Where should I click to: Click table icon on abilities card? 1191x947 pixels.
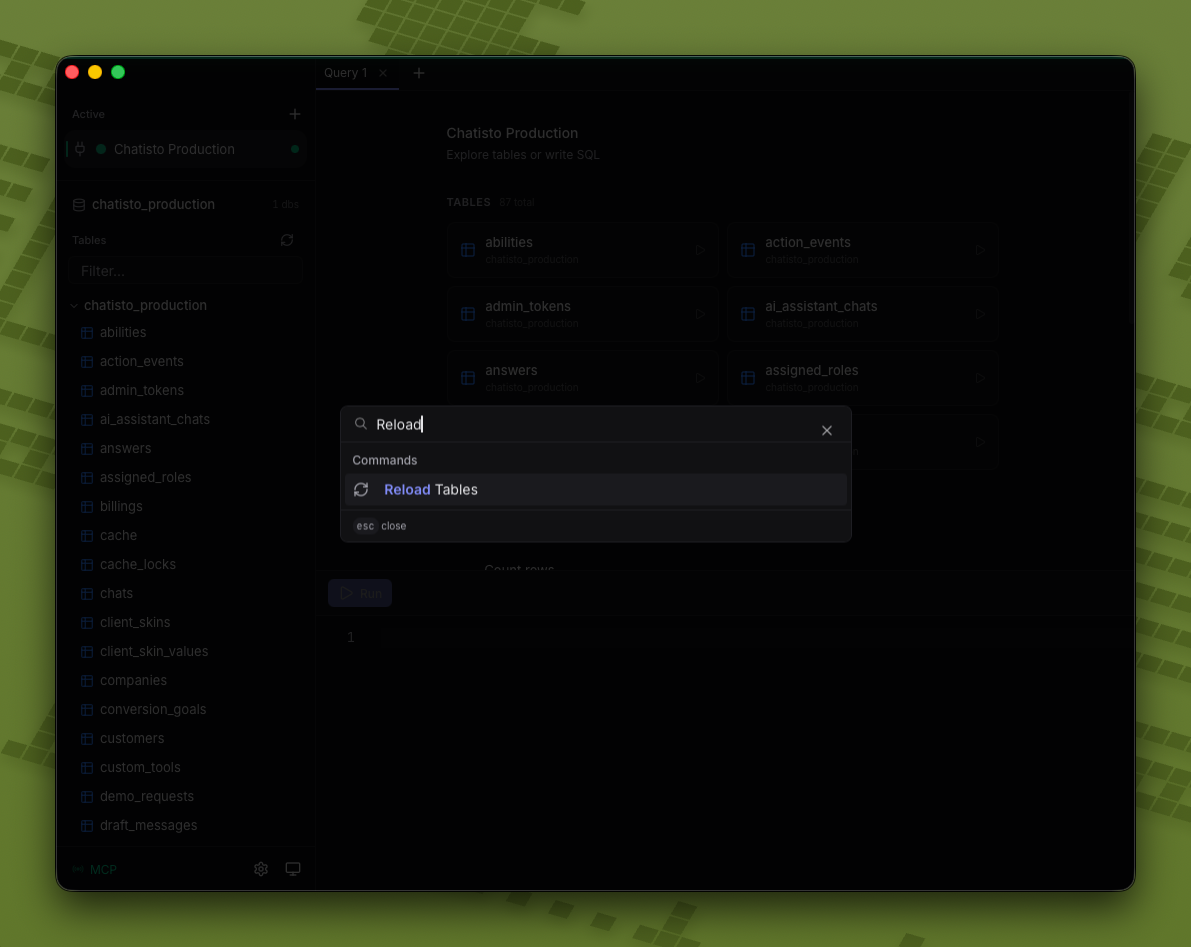click(x=468, y=250)
